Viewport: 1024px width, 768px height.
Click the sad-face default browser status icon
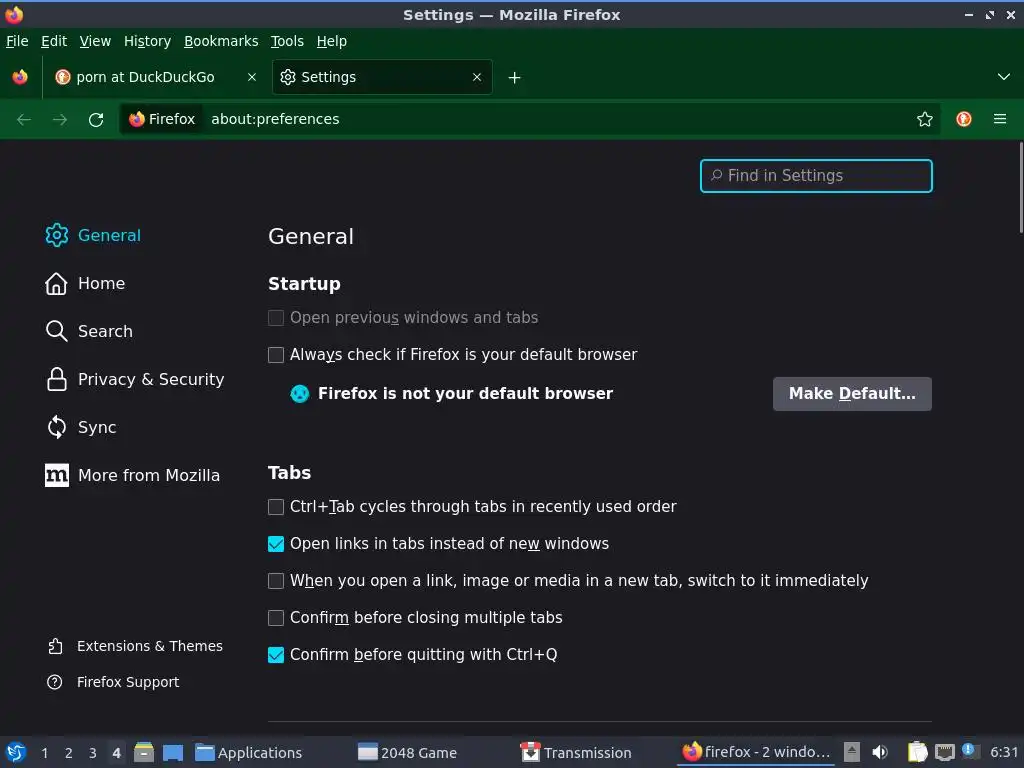(x=300, y=394)
